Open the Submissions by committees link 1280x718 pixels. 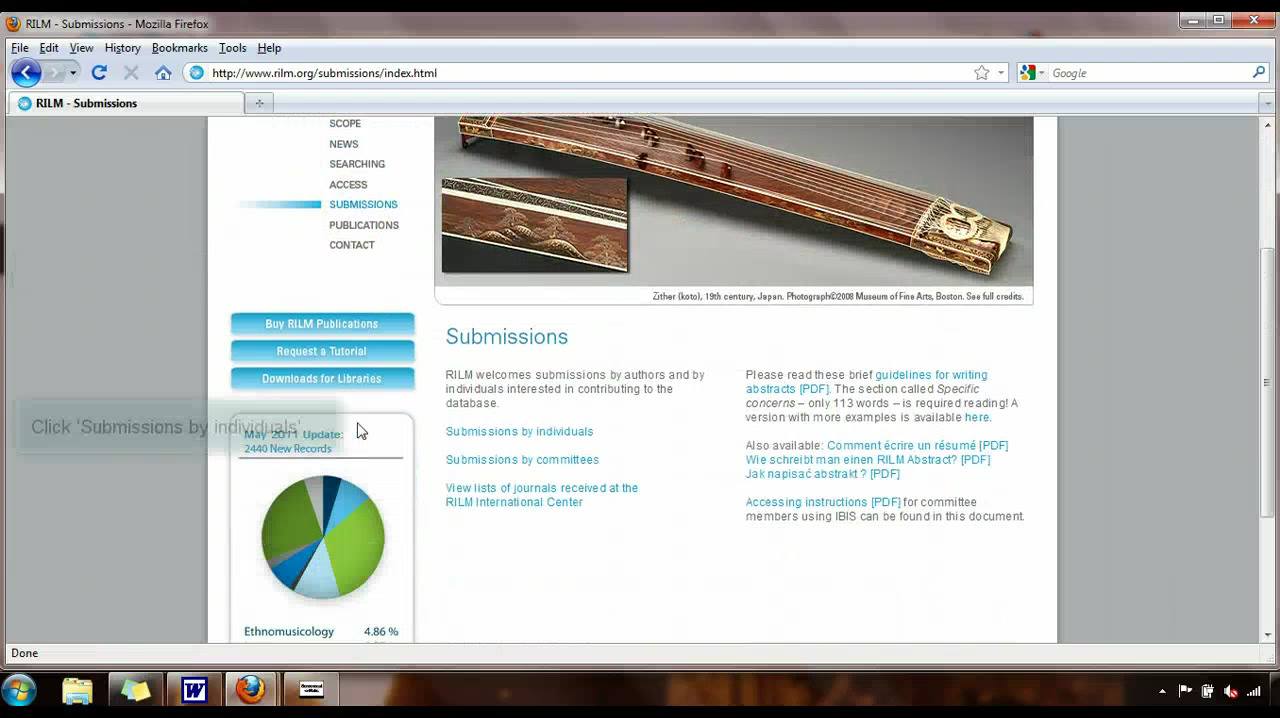pyautogui.click(x=522, y=460)
